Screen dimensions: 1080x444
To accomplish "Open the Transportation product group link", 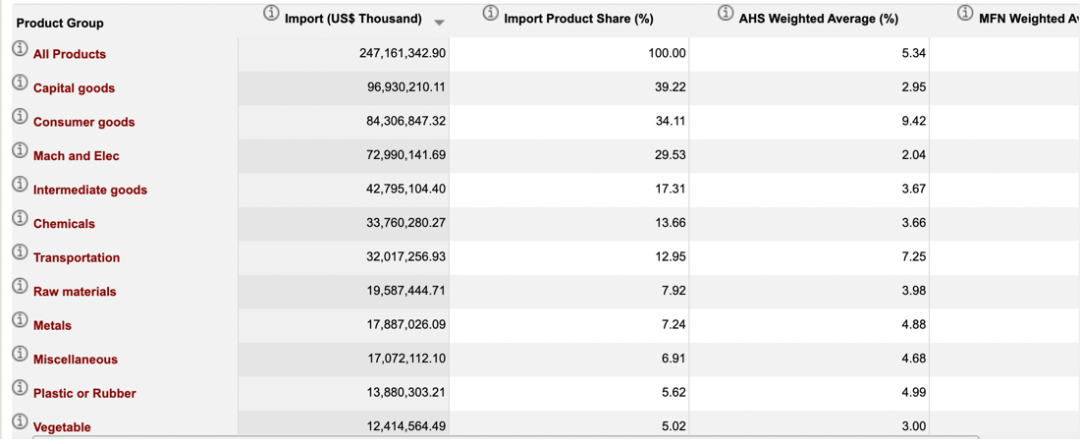I will (x=76, y=257).
